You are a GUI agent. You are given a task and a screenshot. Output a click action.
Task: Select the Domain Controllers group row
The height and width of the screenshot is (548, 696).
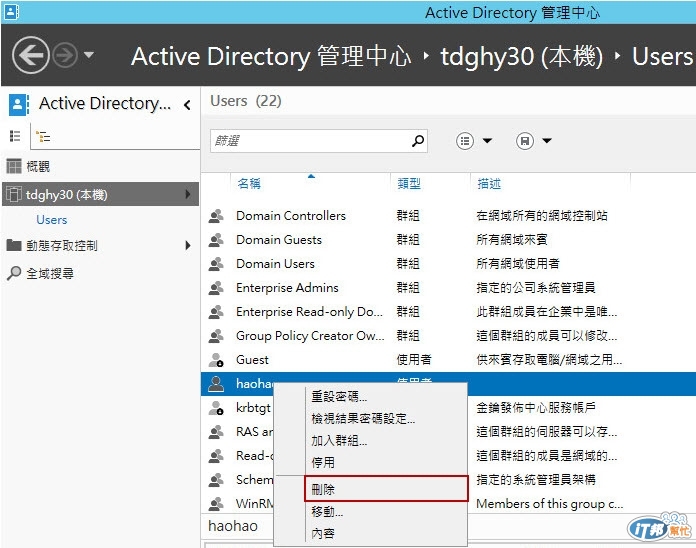pyautogui.click(x=448, y=216)
